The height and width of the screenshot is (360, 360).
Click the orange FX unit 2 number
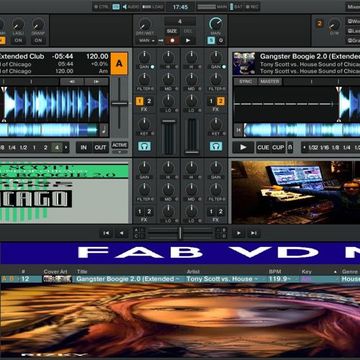(319, 24)
